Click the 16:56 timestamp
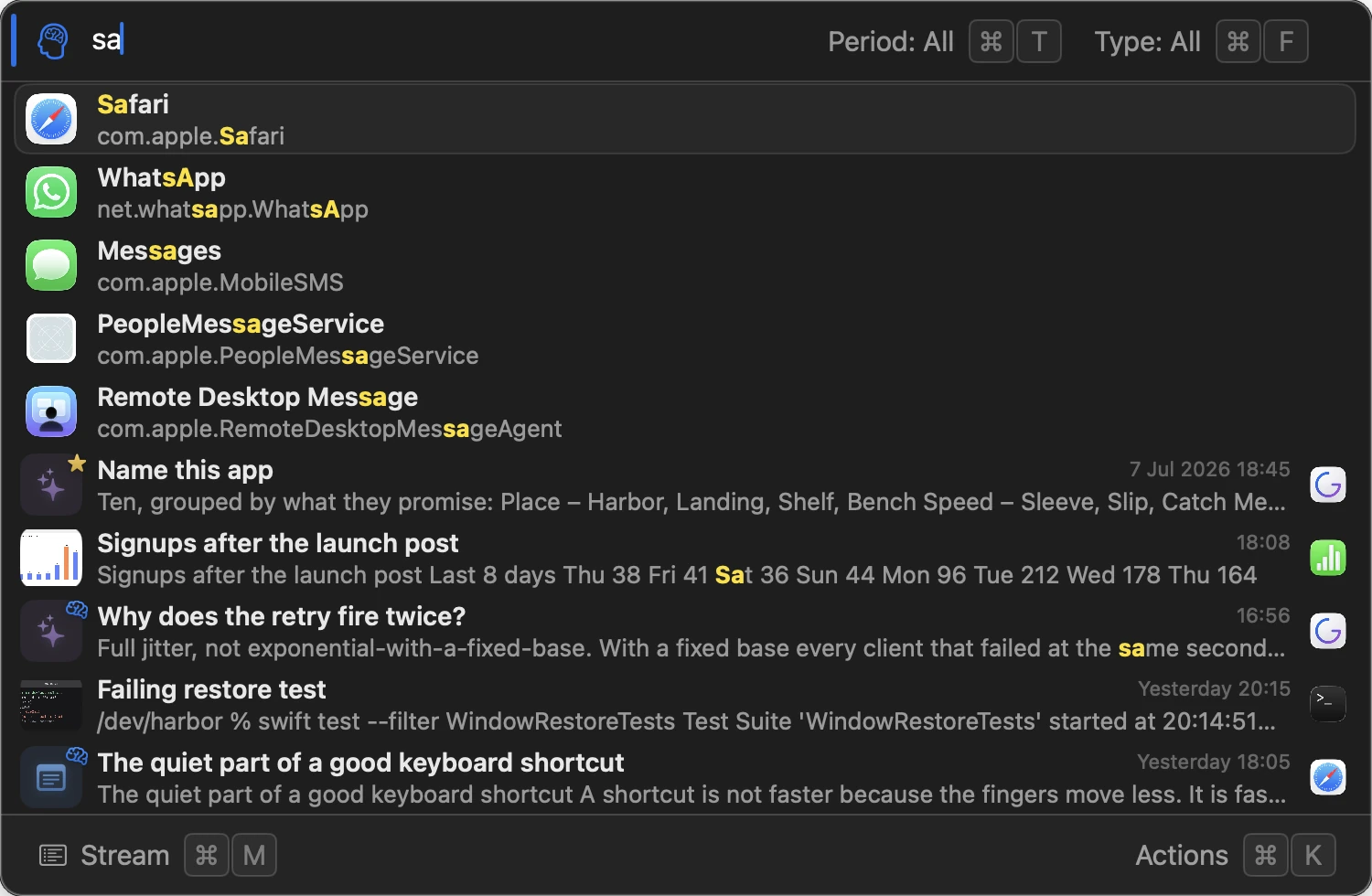The height and width of the screenshot is (896, 1372). [1263, 615]
